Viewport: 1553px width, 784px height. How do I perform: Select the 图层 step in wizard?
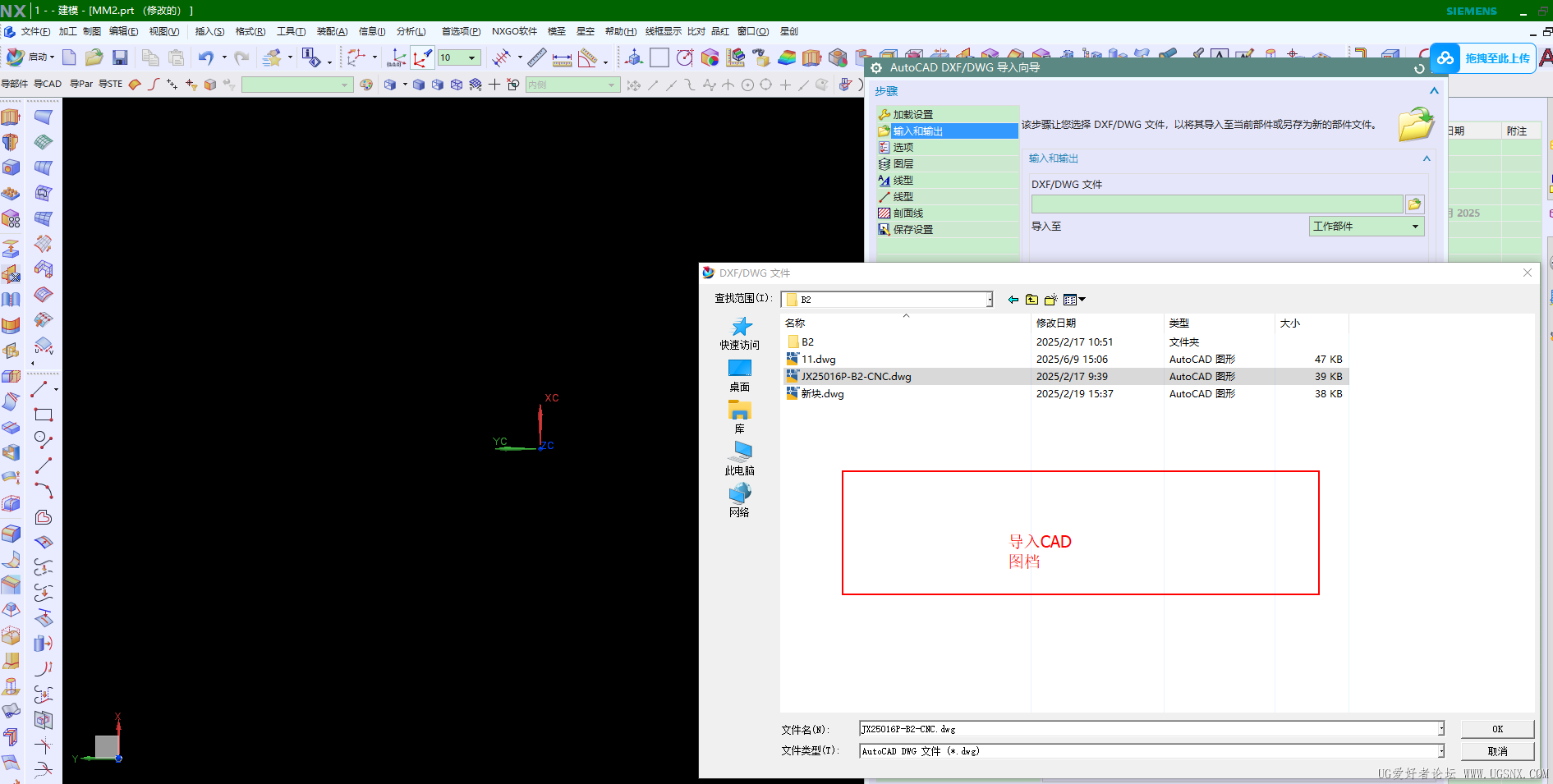(x=903, y=164)
